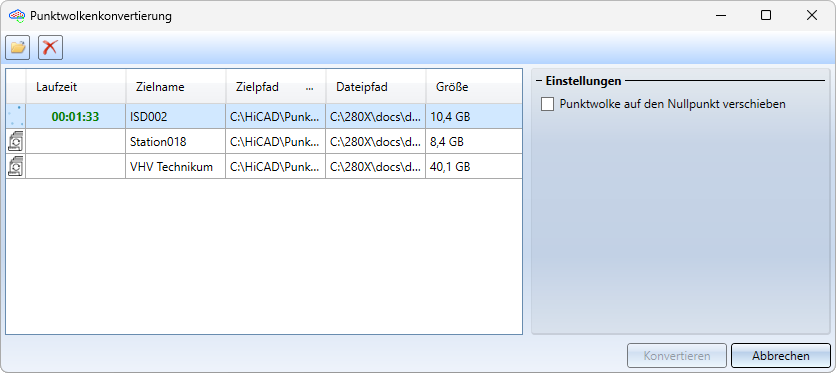
Task: Collapse the Einstellungen group
Action: [x=538, y=81]
